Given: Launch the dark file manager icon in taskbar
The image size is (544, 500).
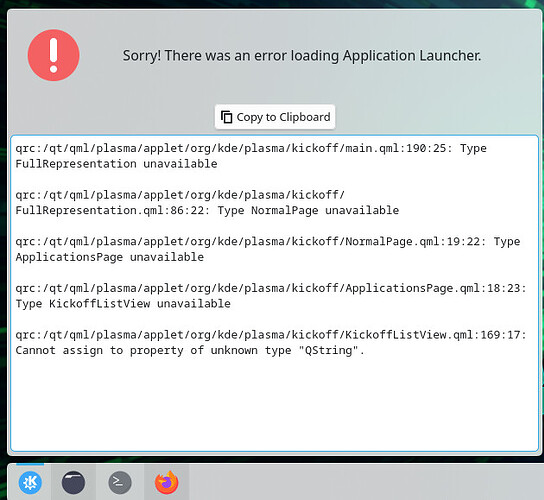Looking at the screenshot, I should (73, 482).
